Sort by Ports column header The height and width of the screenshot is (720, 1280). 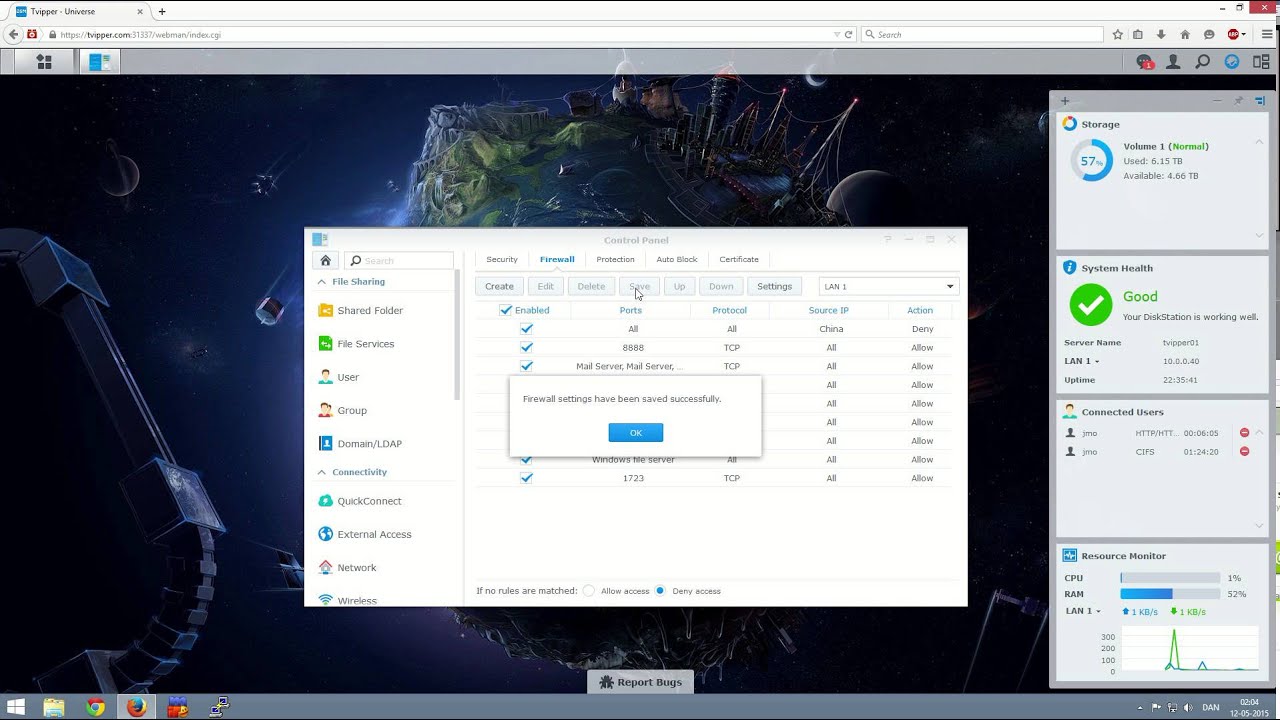click(x=631, y=310)
